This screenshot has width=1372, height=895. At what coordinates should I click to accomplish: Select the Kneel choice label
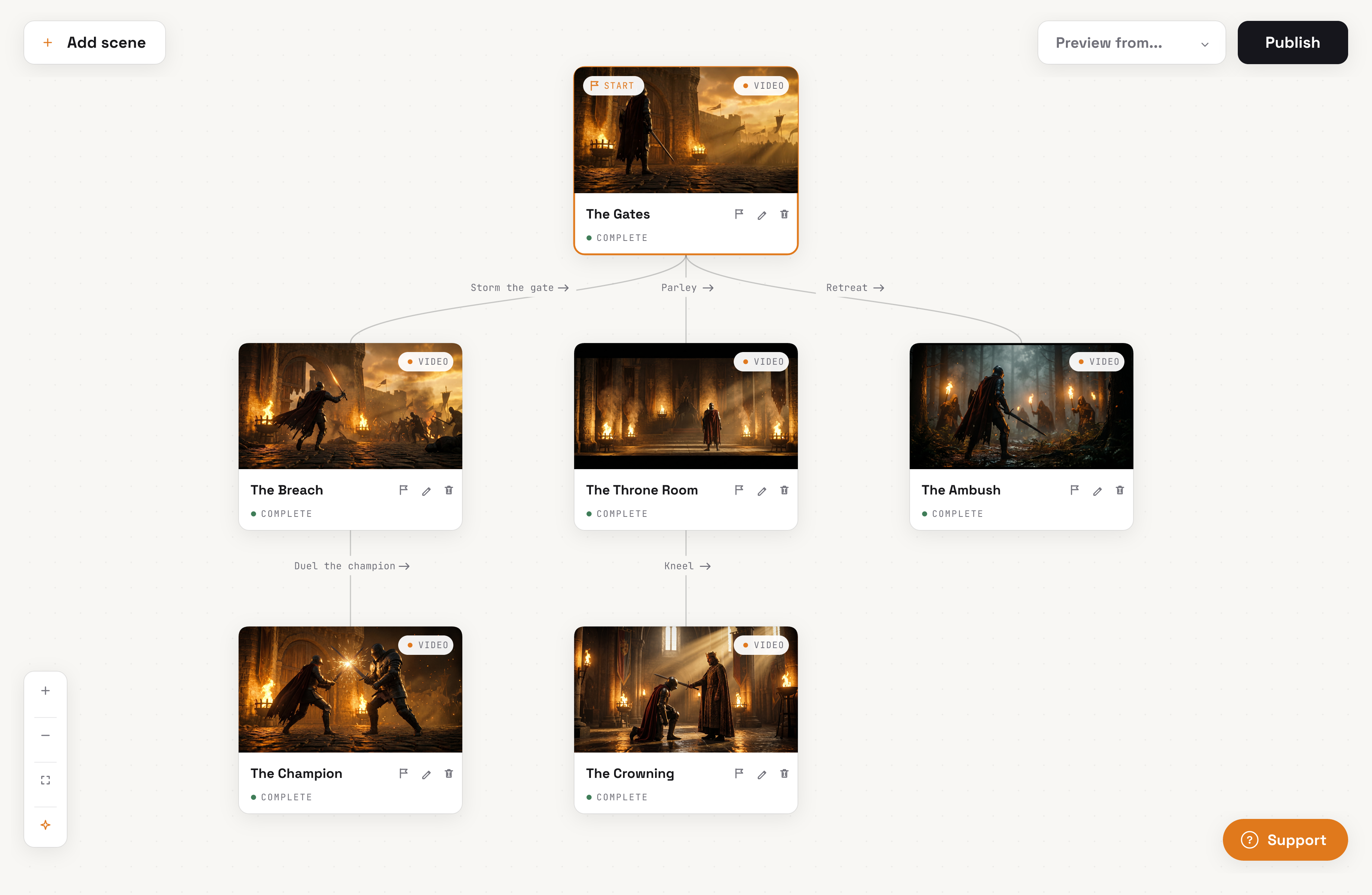click(687, 566)
